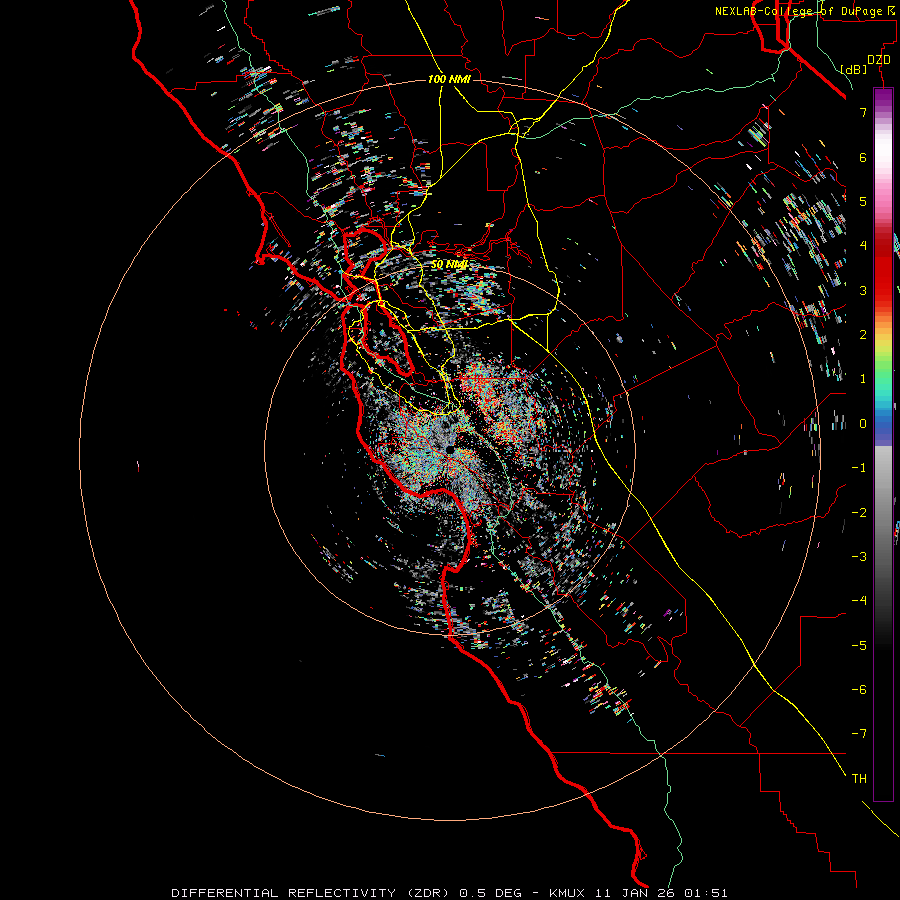This screenshot has width=900, height=900.
Task: Select the -4 dB scale label
Action: 859,601
